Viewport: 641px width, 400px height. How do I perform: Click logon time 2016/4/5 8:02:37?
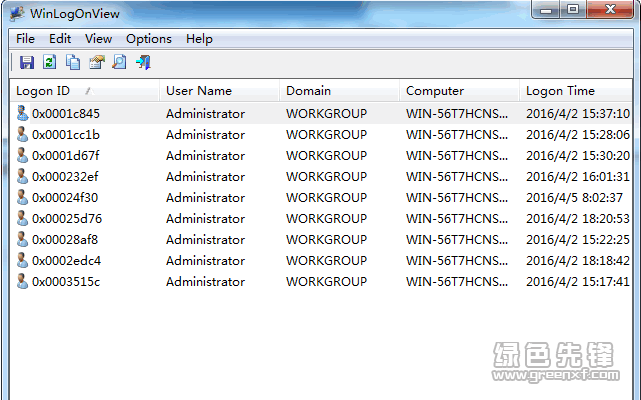(574, 197)
